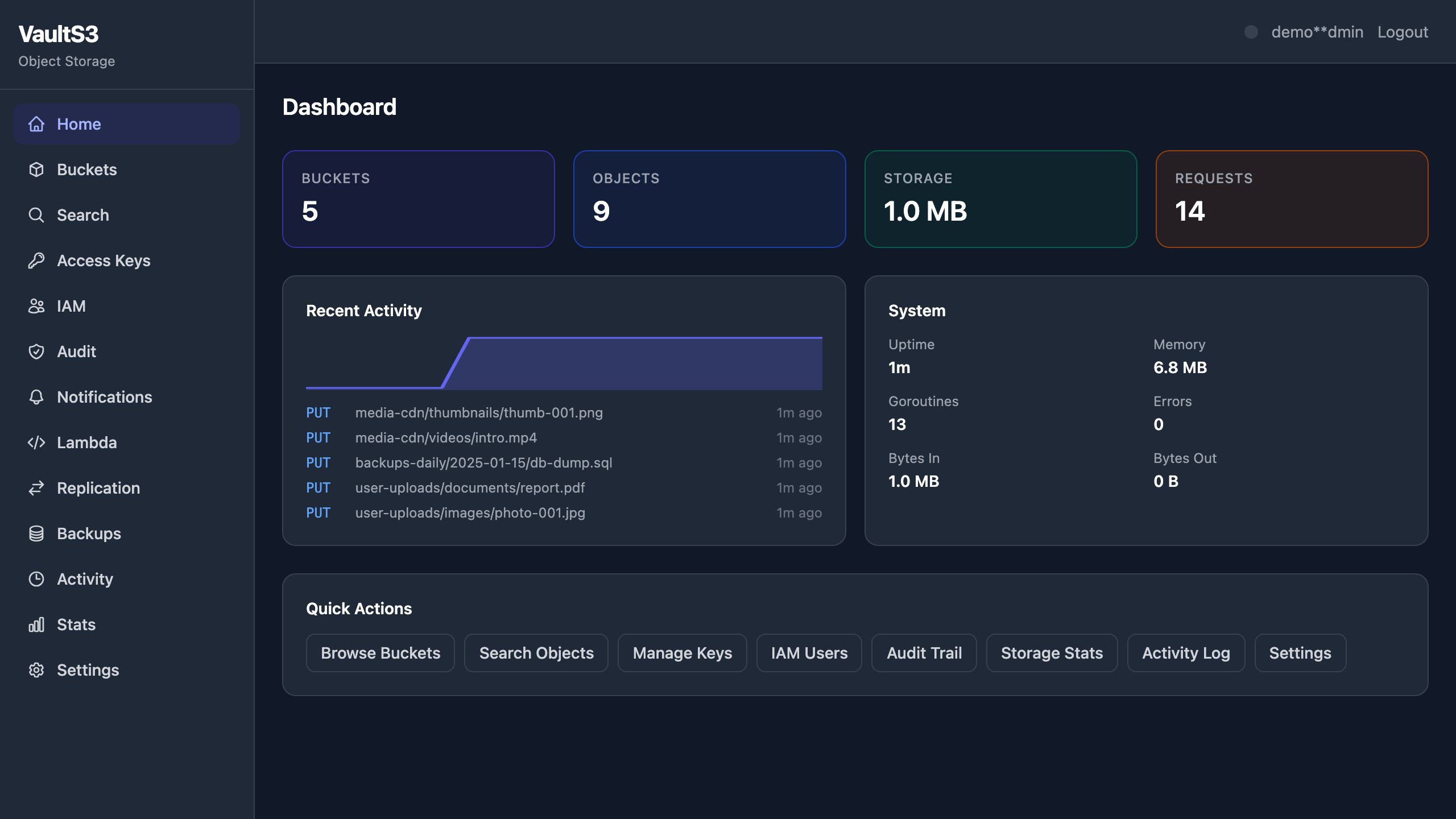Open Backups from the sidebar
Viewport: 1456px width, 819px height.
pos(127,533)
